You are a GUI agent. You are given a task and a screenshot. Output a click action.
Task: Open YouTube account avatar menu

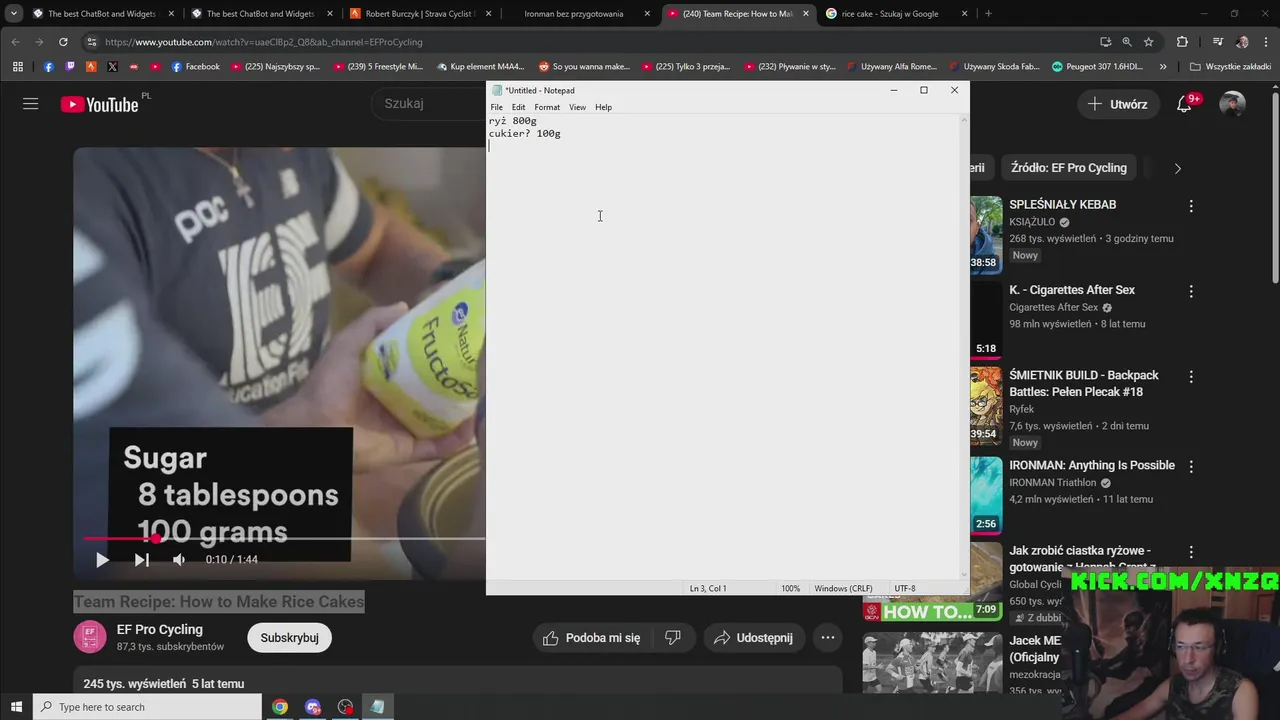point(1232,104)
